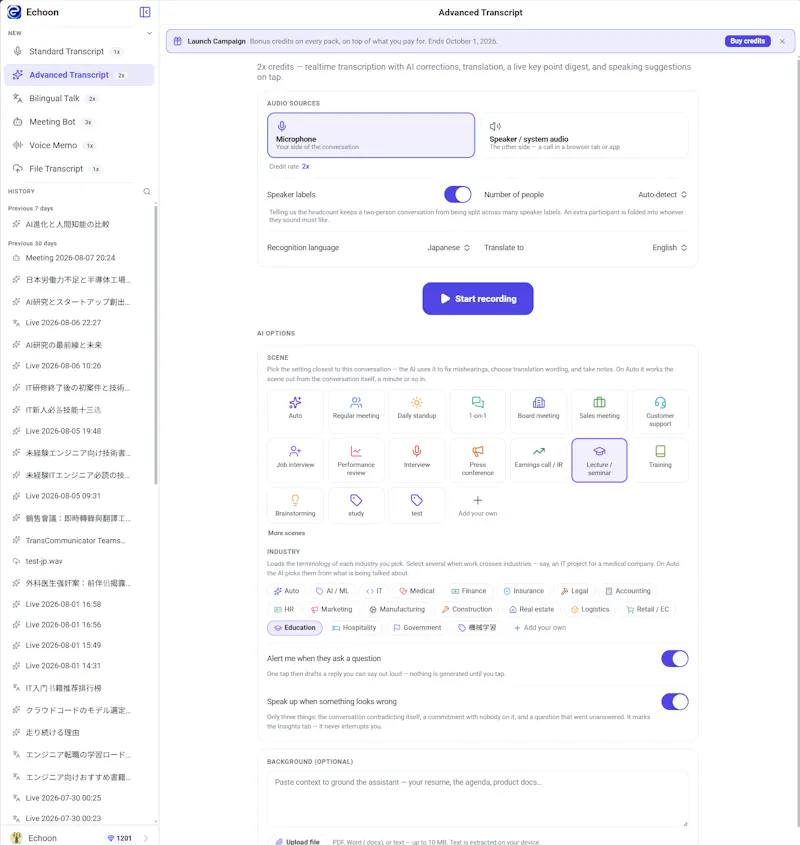This screenshot has width=800, height=845.
Task: Focus the Background context text area
Action: pyautogui.click(x=478, y=800)
